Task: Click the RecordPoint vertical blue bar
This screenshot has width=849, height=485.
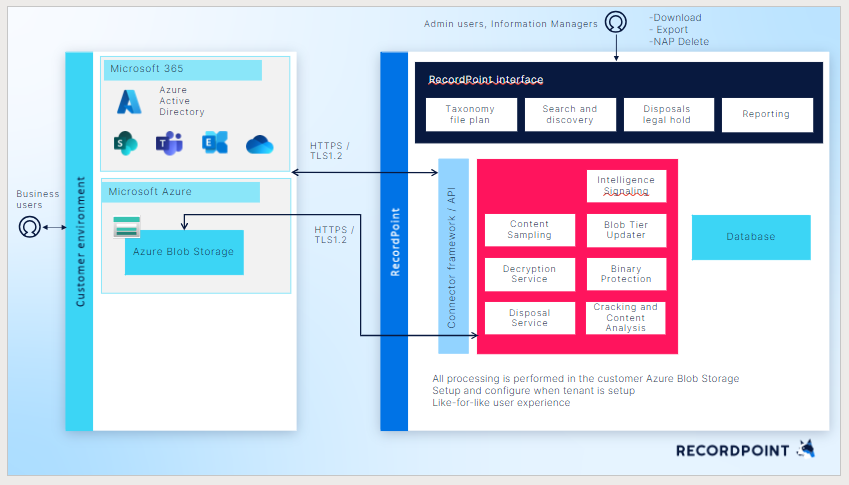Action: 394,241
